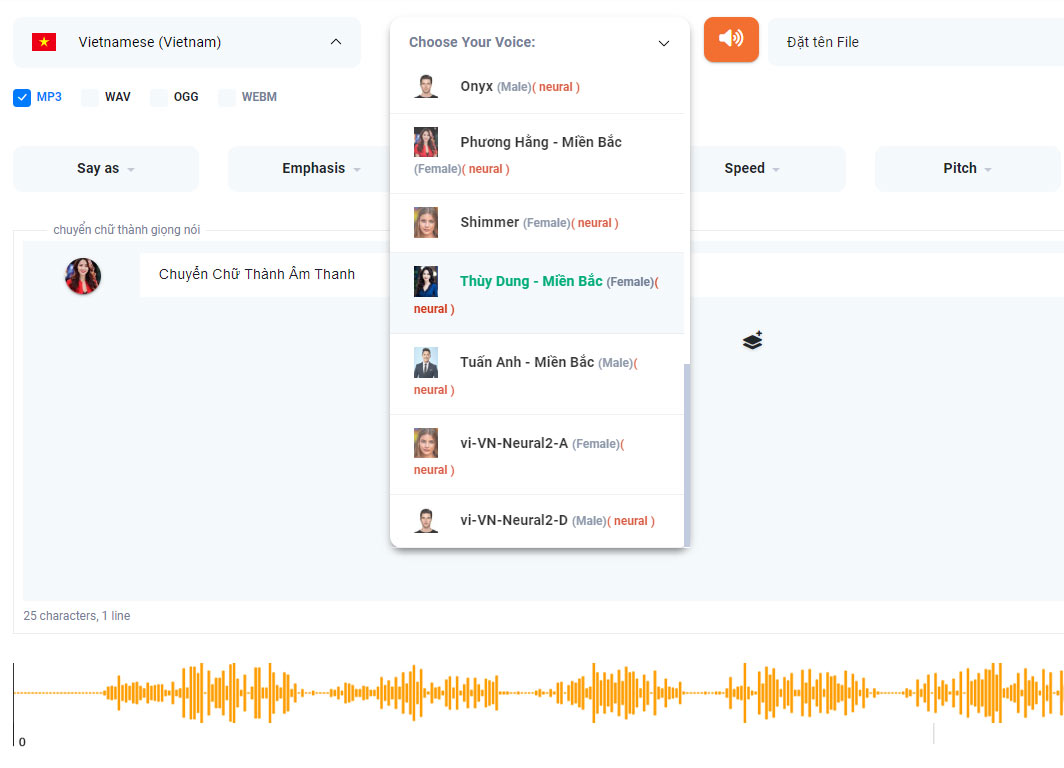
Task: Click the red-dressed avatar beside text line
Action: pos(83,276)
